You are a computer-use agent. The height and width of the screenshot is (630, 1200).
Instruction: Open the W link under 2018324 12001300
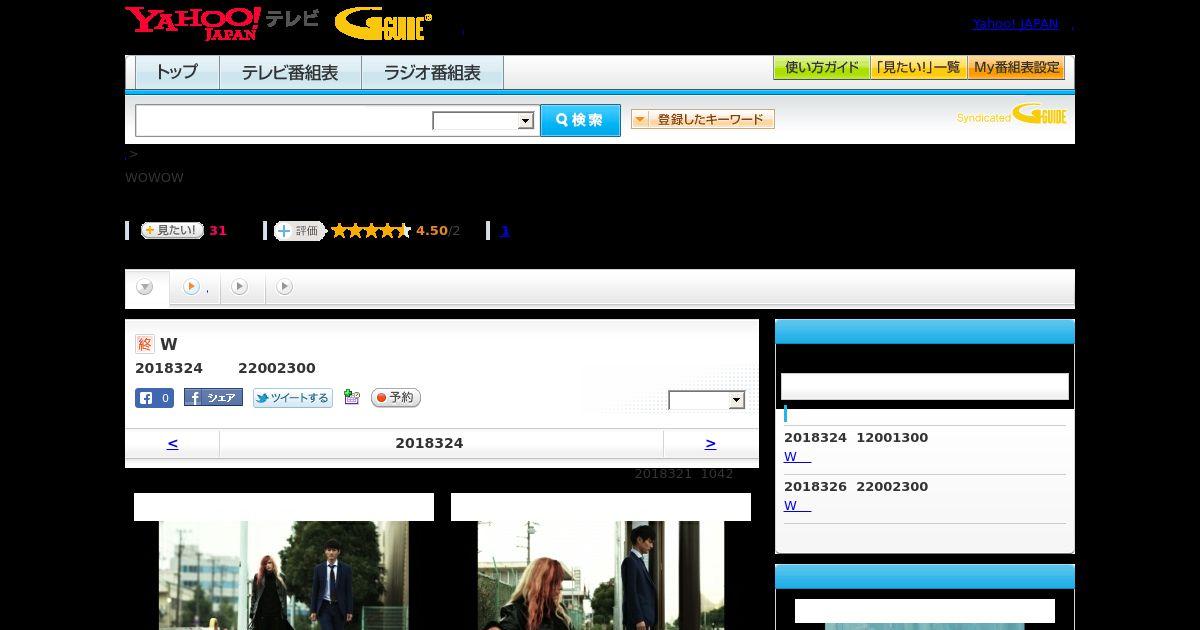click(797, 457)
